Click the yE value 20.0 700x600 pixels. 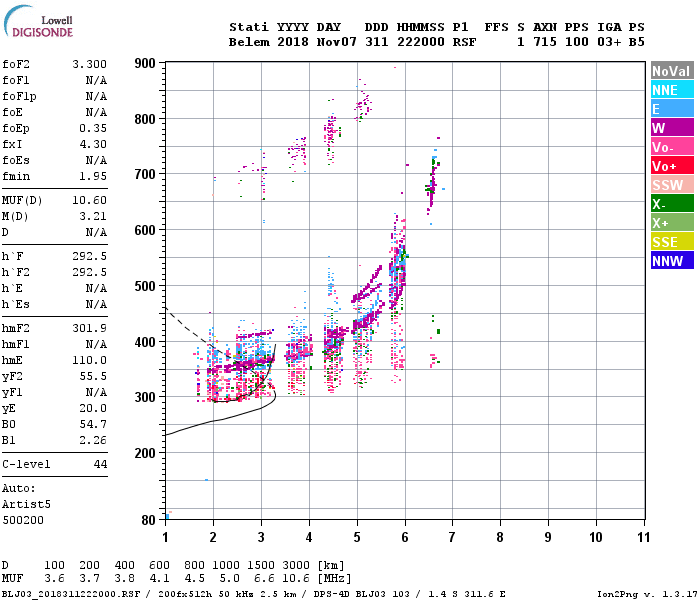(93, 408)
